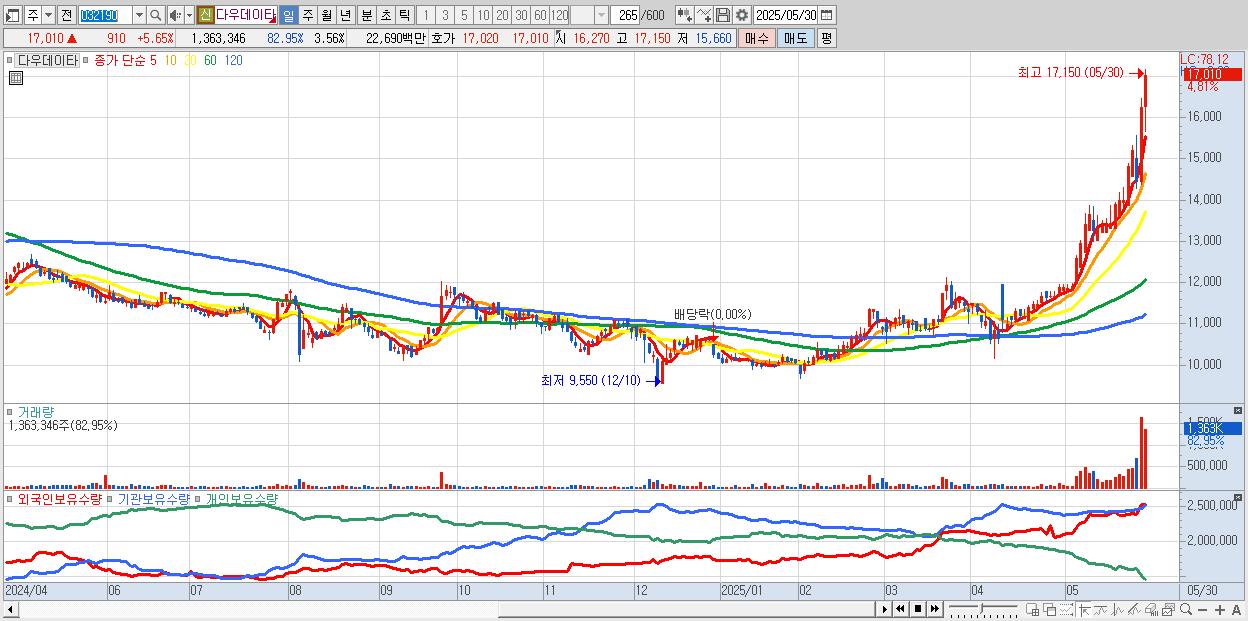Click the letter A text tool icon
This screenshot has width=1248, height=621.
(x=1236, y=609)
